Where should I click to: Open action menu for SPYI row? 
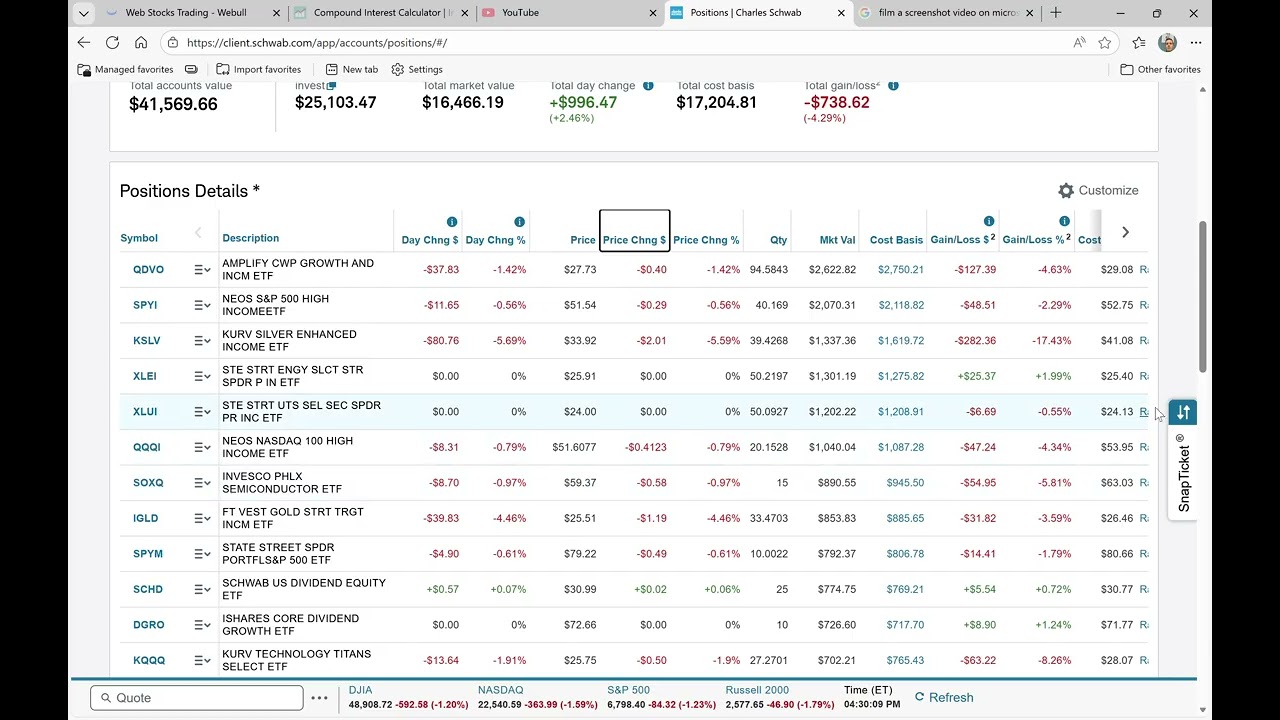pyautogui.click(x=202, y=305)
